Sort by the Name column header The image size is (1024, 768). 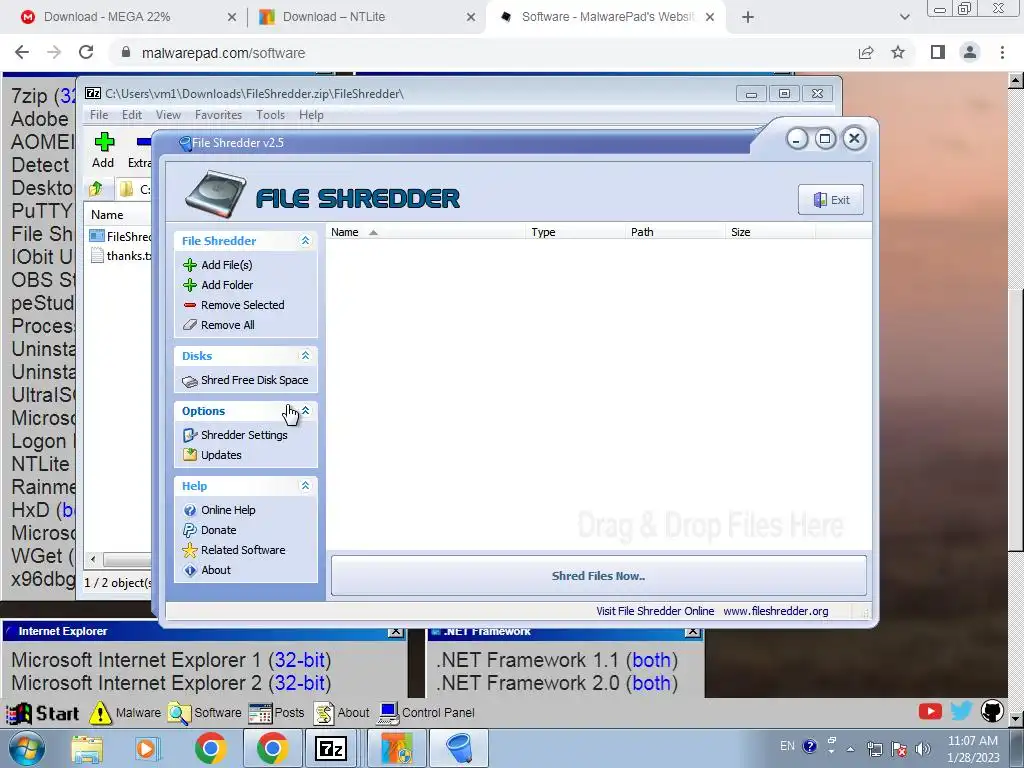click(424, 232)
